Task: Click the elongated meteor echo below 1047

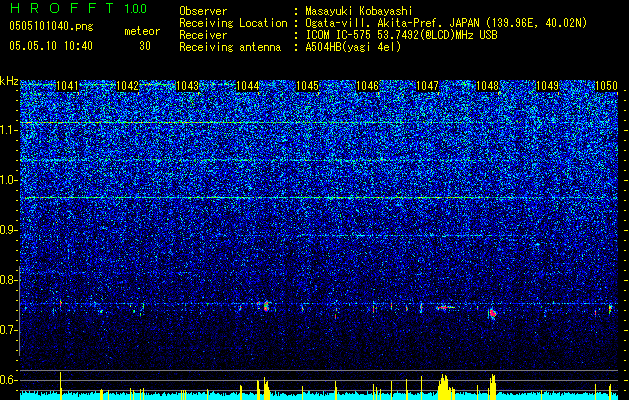Action: (x=445, y=308)
